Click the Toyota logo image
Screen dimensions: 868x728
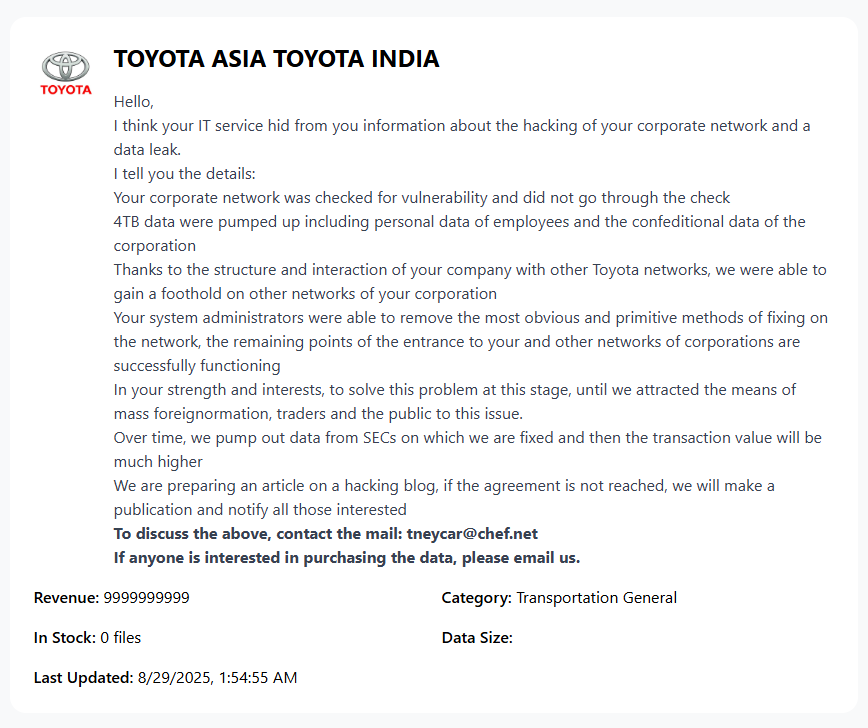66,73
